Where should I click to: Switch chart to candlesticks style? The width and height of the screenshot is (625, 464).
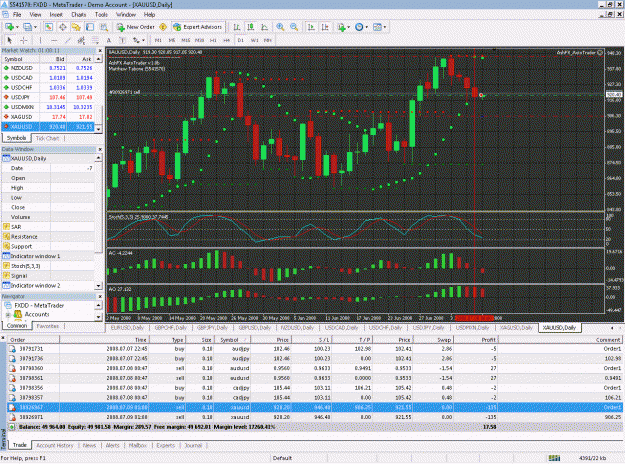[251, 27]
